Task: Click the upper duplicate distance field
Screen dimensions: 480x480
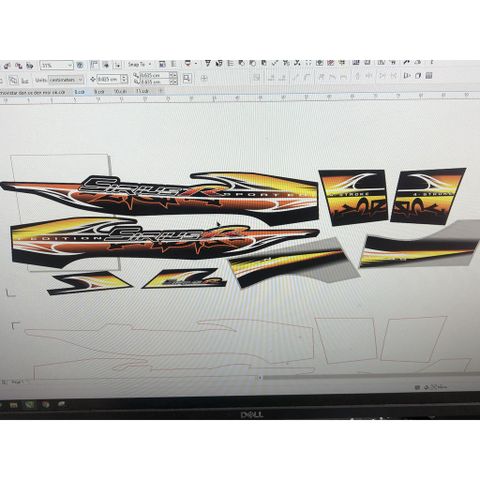Action: [154, 75]
